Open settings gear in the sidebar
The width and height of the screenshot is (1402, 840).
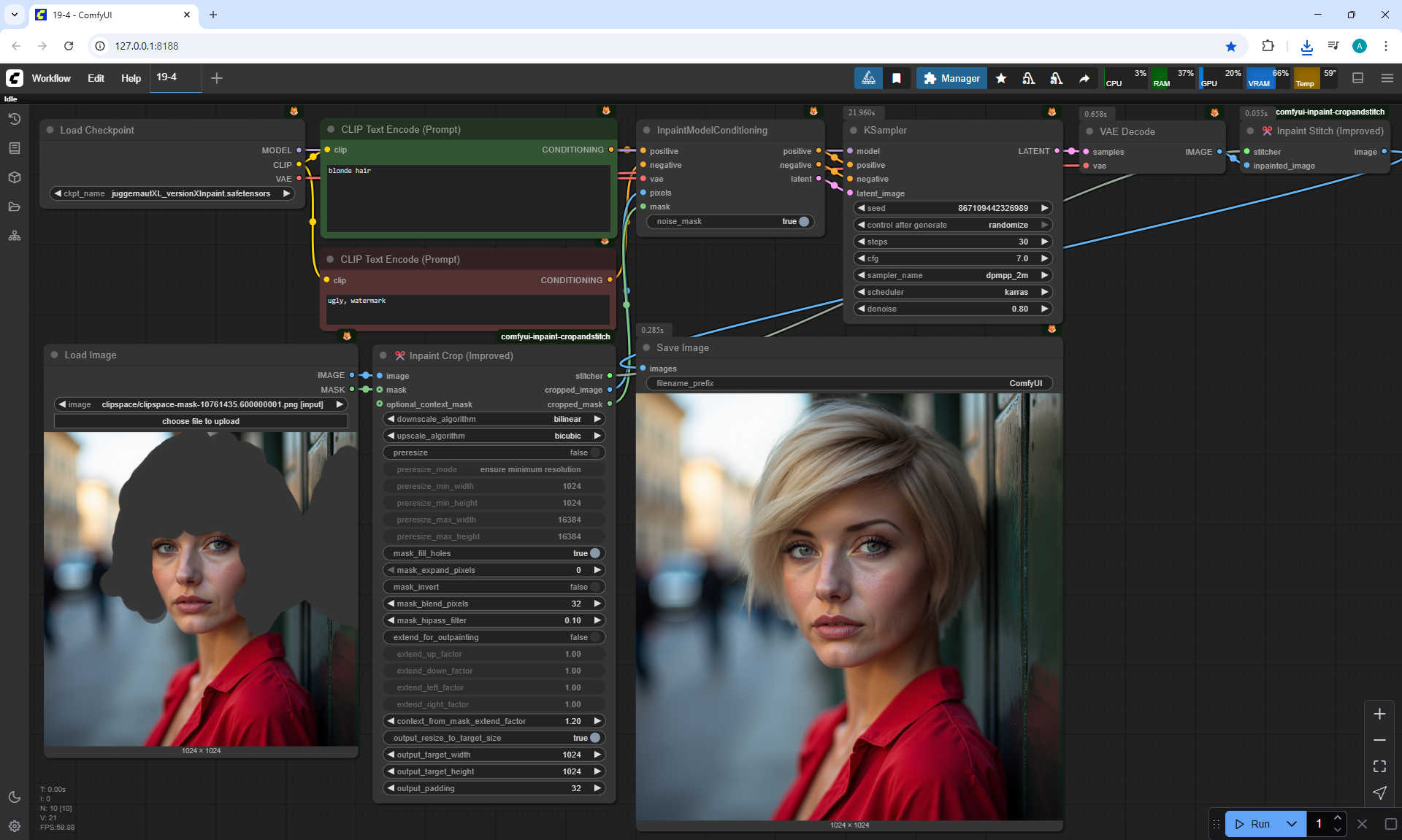(15, 826)
